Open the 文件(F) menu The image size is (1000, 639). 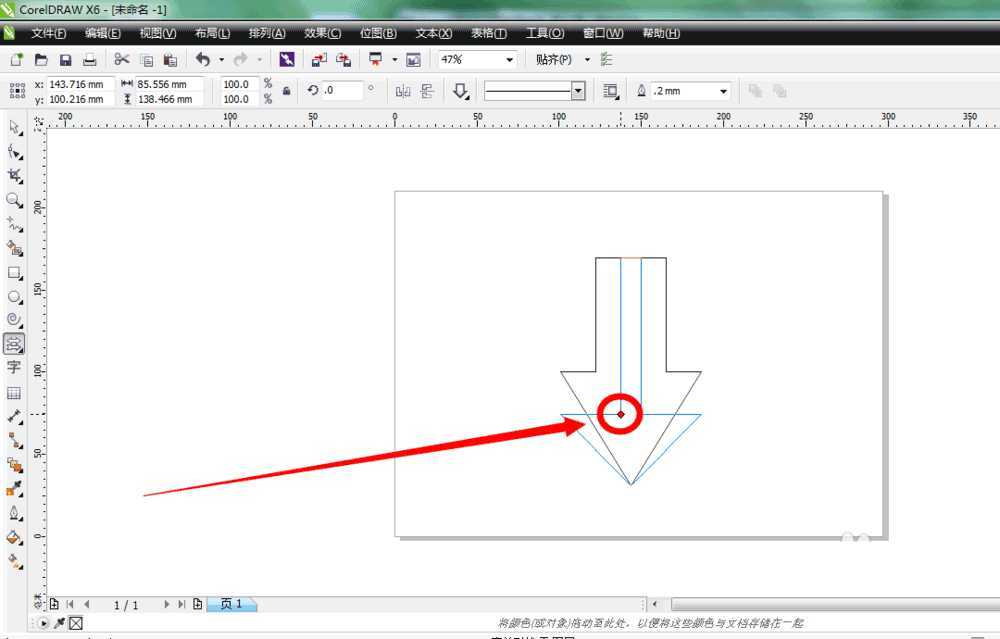click(x=49, y=33)
